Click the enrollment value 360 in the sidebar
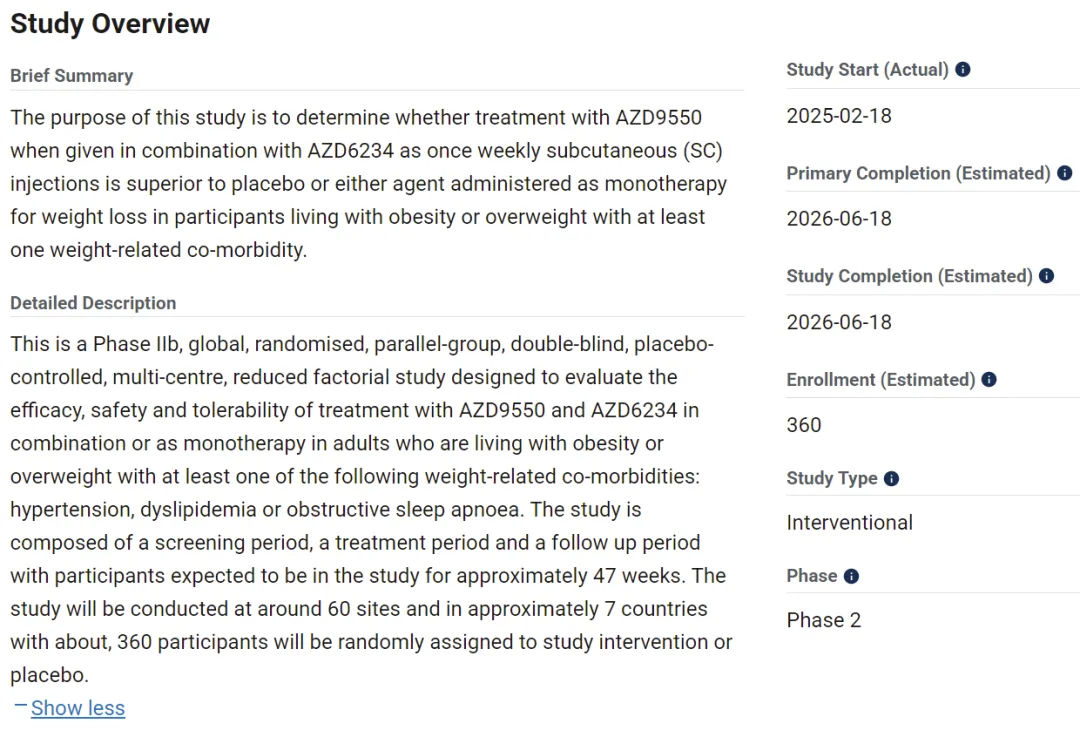The height and width of the screenshot is (730, 1080). click(x=804, y=425)
